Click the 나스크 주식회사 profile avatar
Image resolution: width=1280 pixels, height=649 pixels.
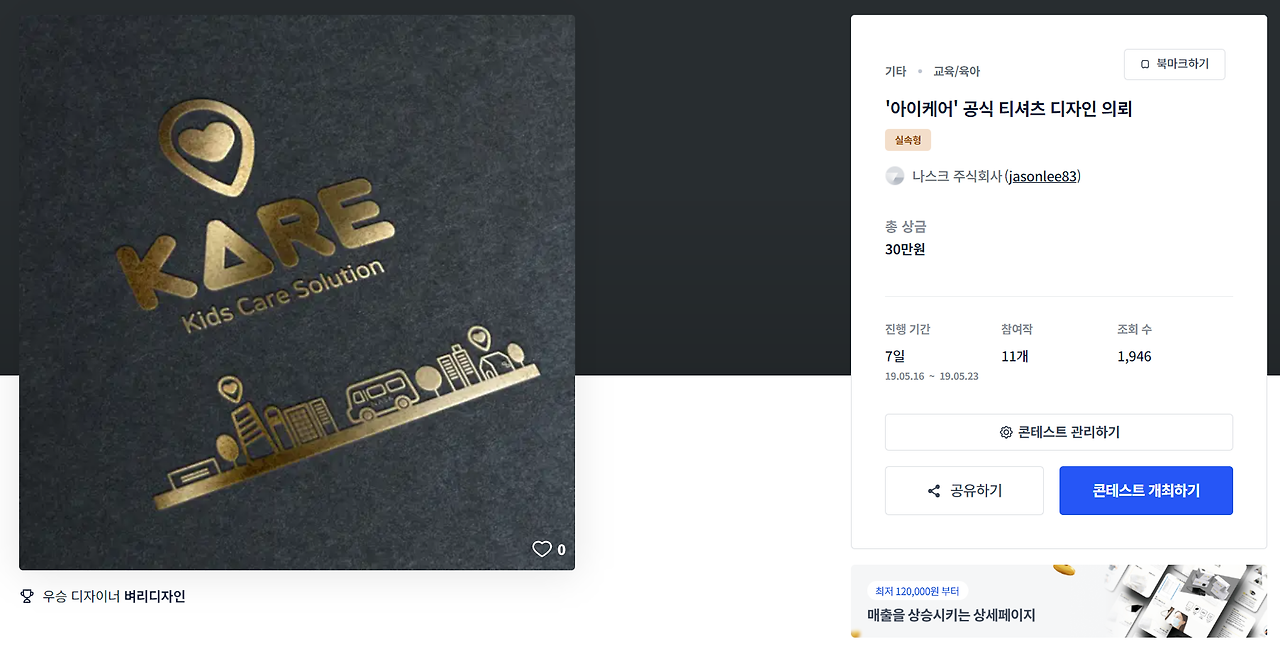[895, 176]
